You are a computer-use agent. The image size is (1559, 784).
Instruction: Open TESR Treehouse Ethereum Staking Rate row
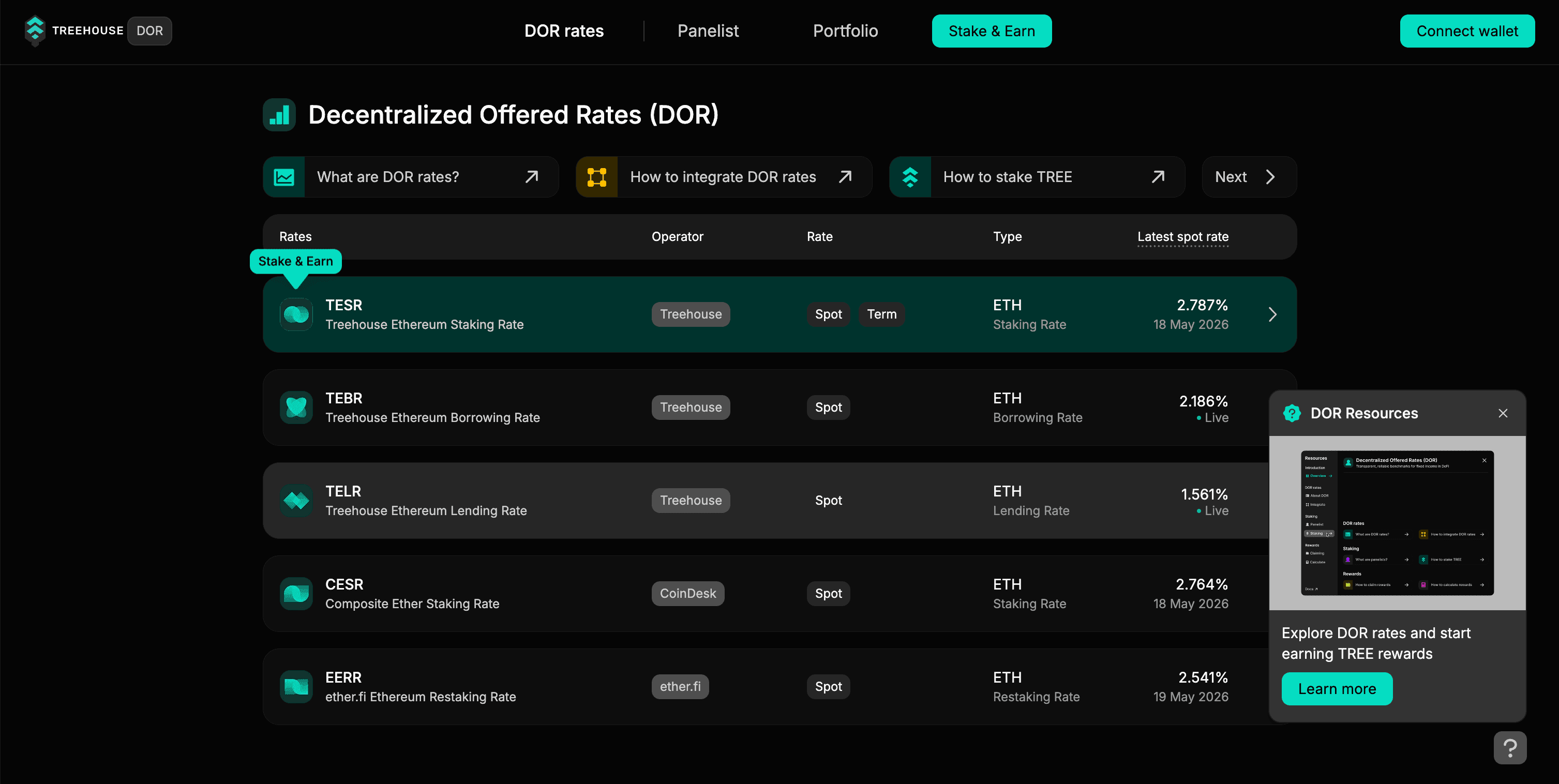tap(779, 314)
